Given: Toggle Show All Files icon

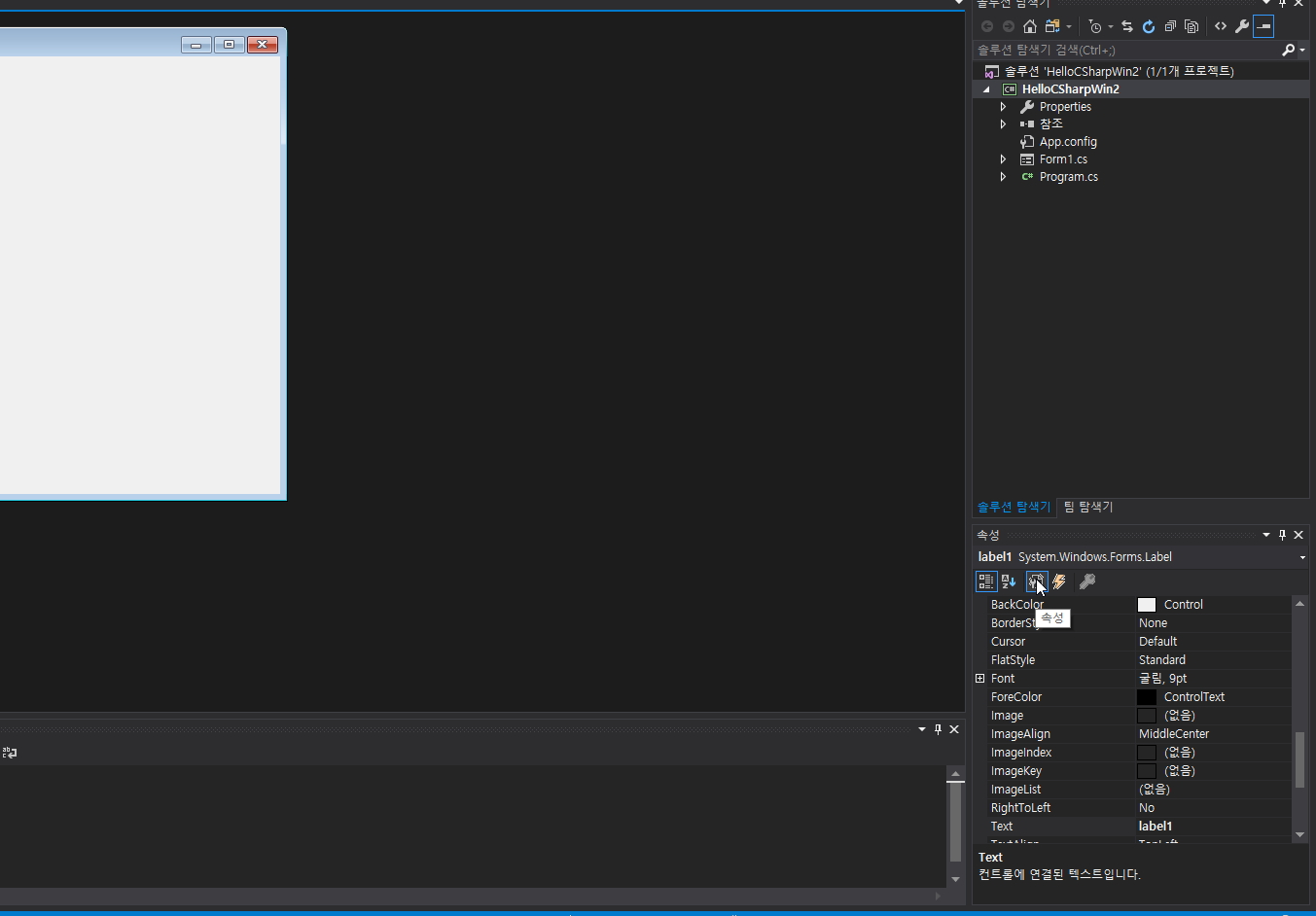Looking at the screenshot, I should [1192, 27].
